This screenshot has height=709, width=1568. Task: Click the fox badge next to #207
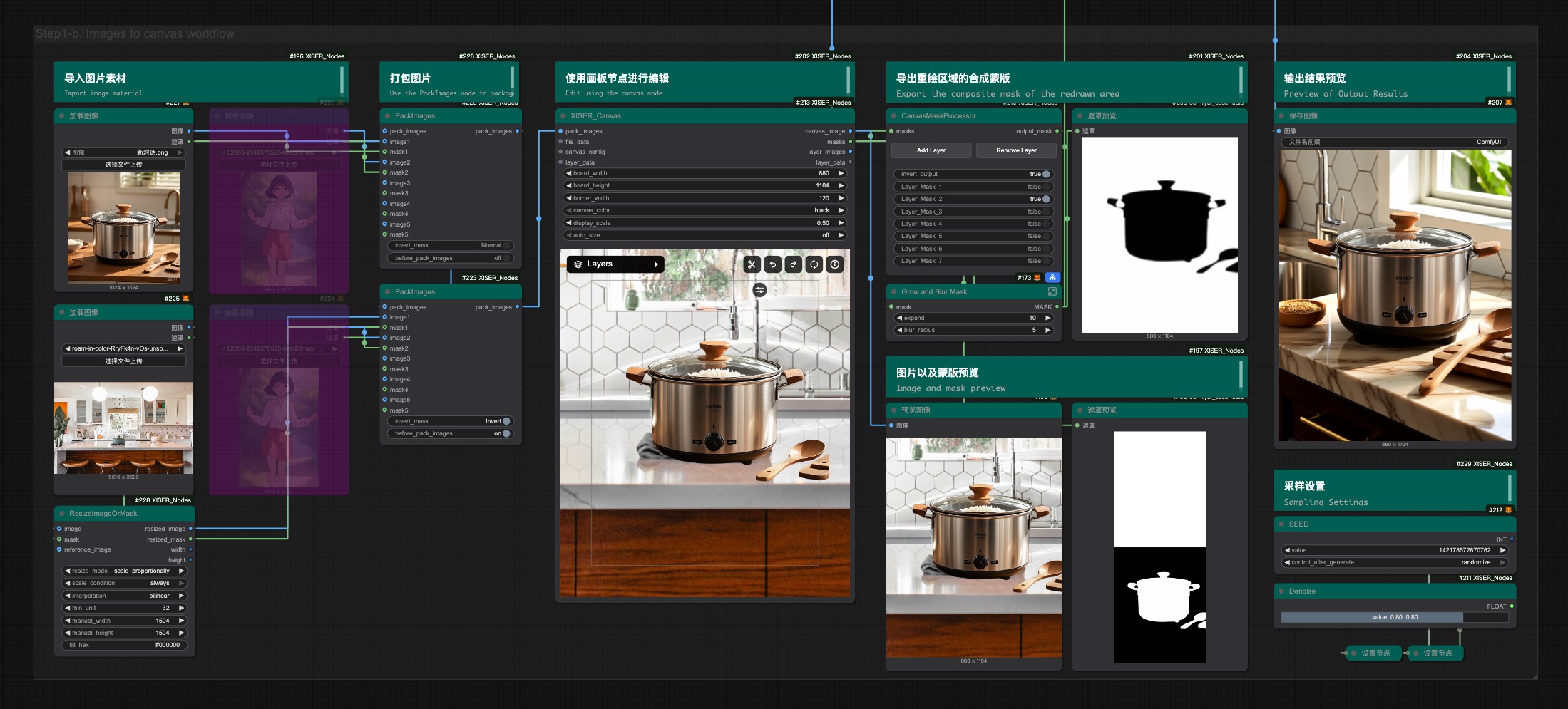coord(1508,103)
